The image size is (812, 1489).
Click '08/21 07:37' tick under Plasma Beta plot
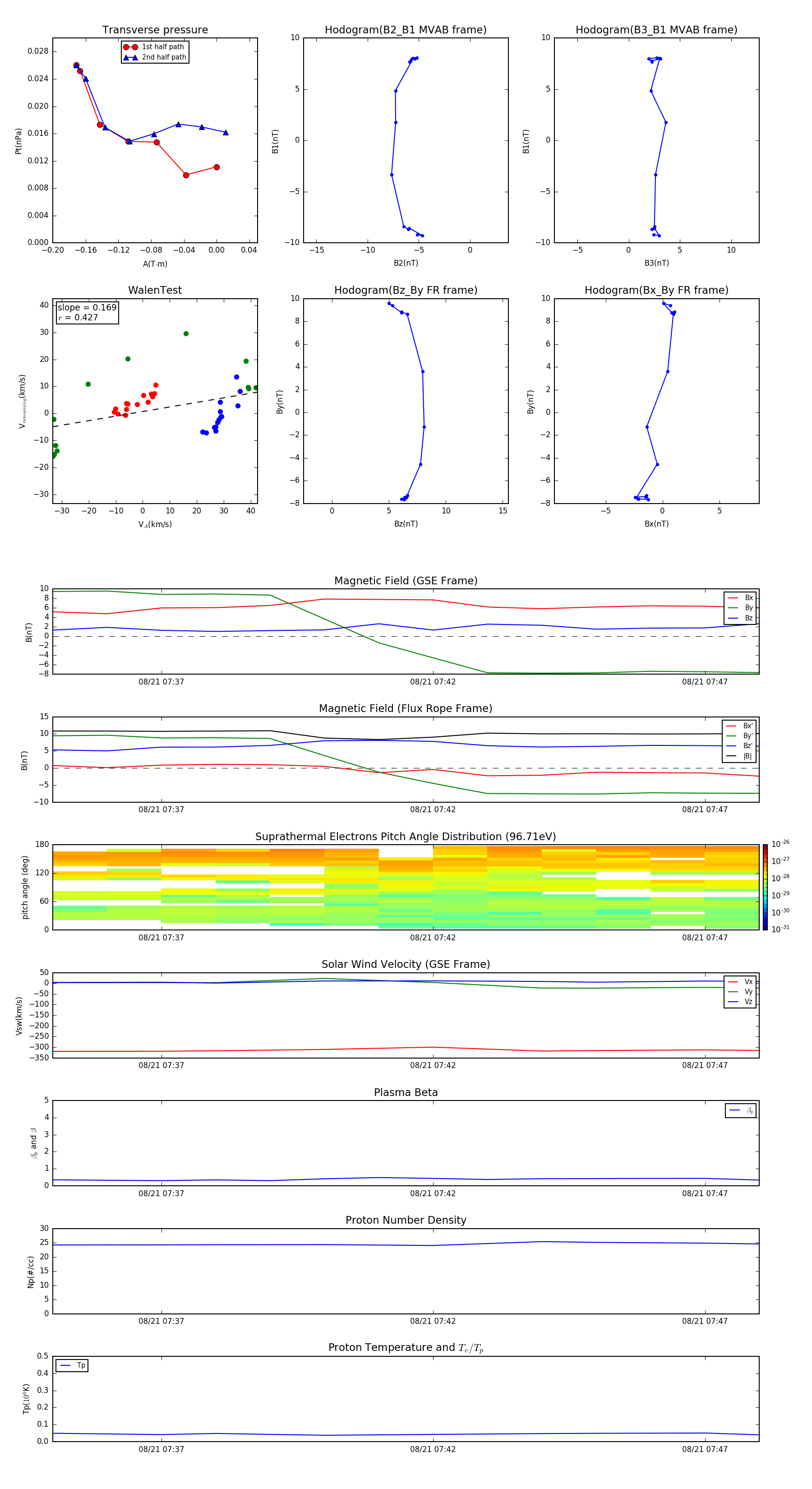[x=161, y=1193]
